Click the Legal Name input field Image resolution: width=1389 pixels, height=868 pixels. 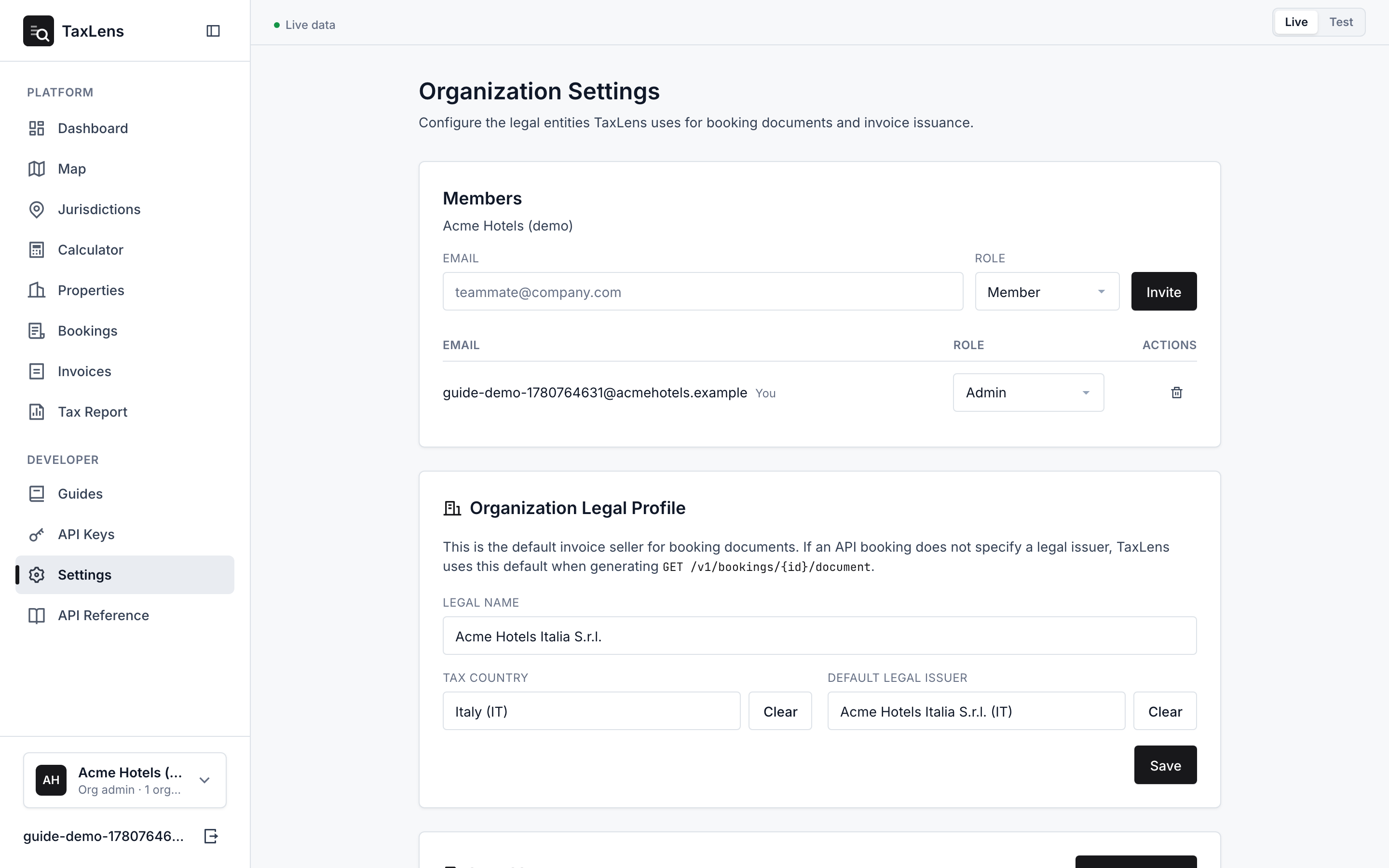[819, 636]
